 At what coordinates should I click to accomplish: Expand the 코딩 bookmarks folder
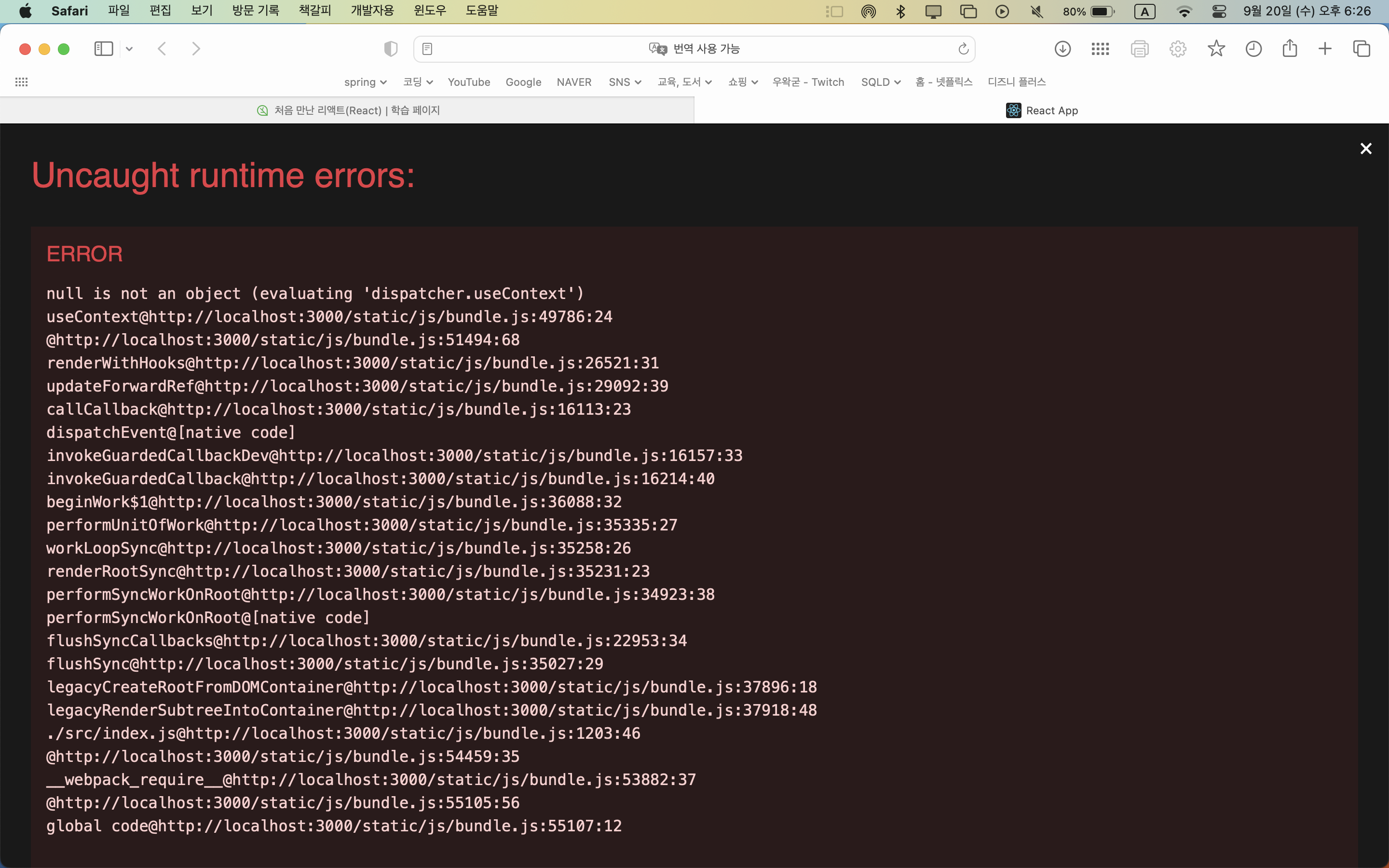(417, 82)
